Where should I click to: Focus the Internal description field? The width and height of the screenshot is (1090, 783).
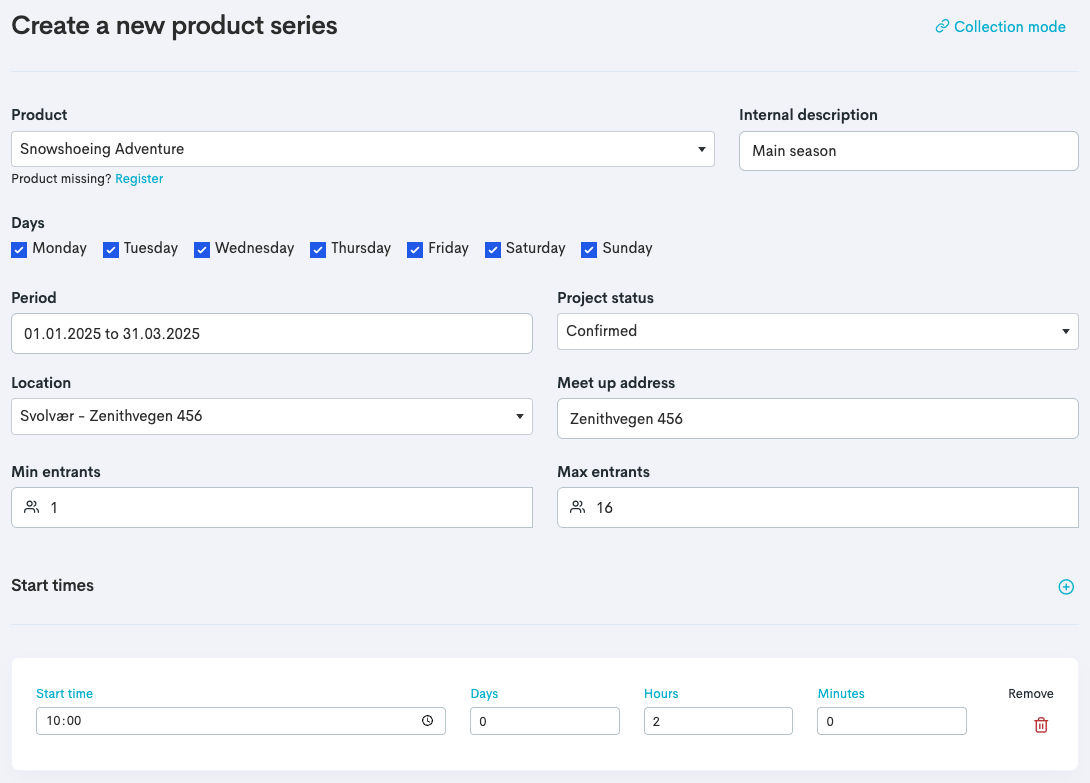coord(908,151)
